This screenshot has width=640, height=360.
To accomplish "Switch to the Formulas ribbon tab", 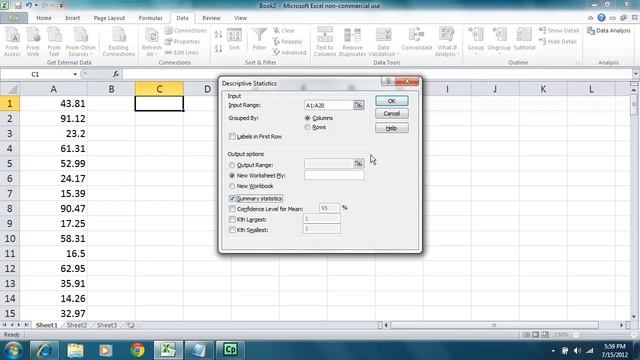I will [150, 18].
